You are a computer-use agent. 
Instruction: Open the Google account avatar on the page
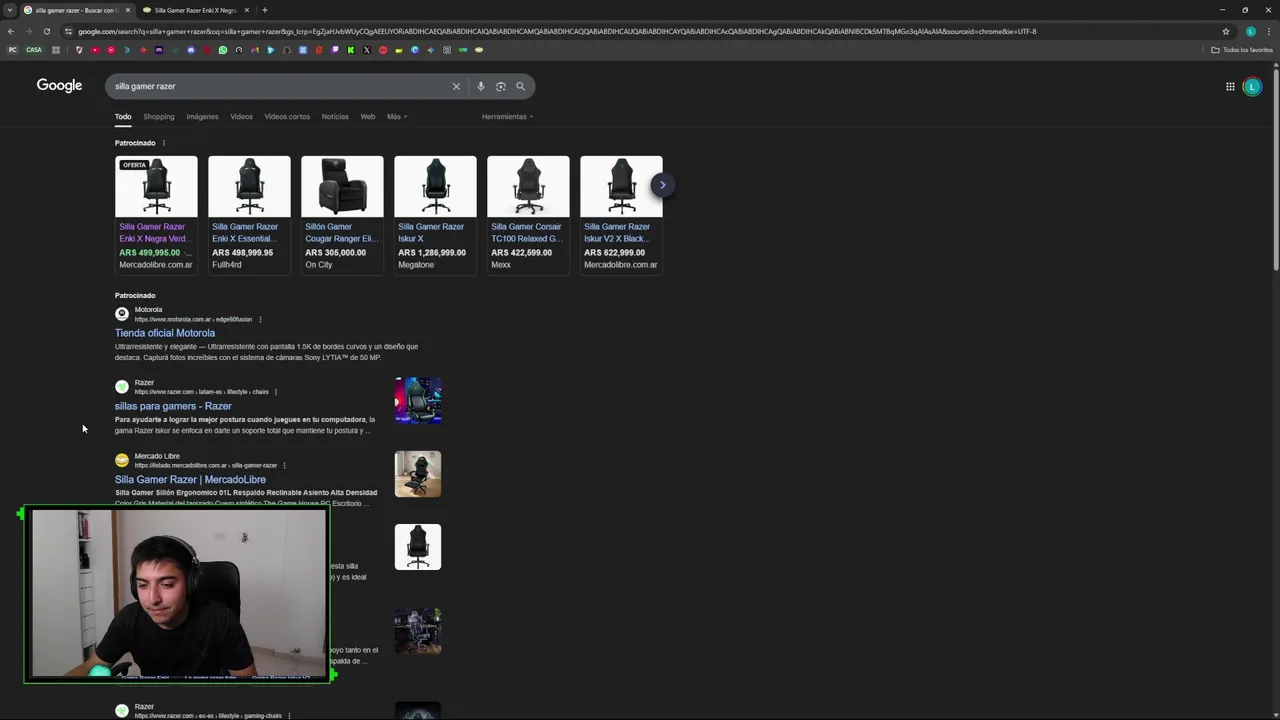coord(1252,86)
